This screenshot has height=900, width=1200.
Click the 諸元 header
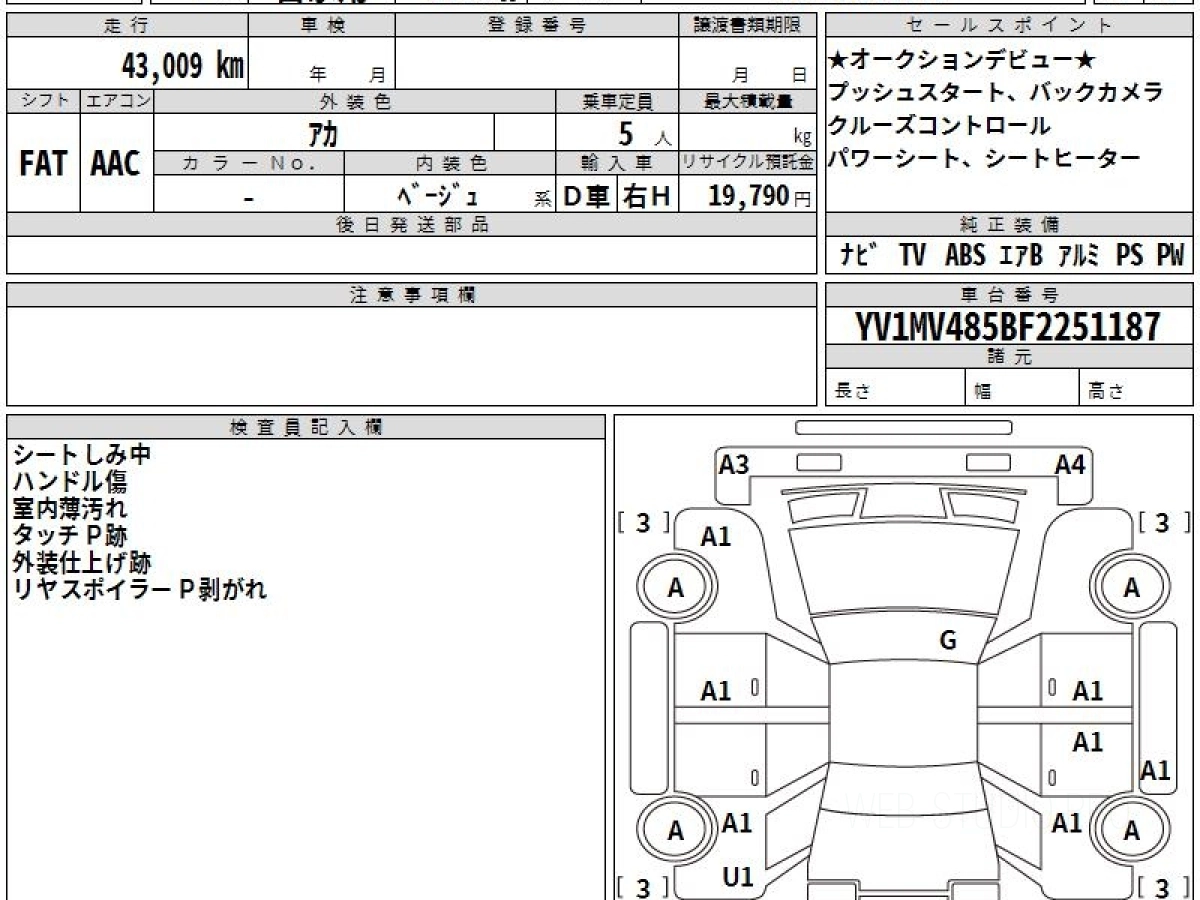coord(1008,357)
